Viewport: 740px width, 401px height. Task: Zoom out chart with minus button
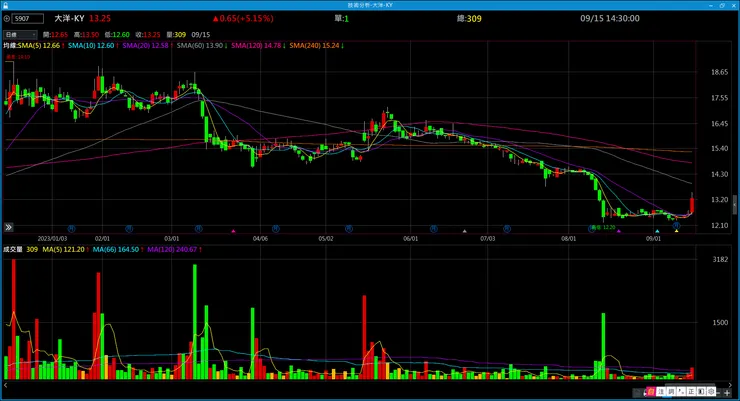tap(719, 393)
